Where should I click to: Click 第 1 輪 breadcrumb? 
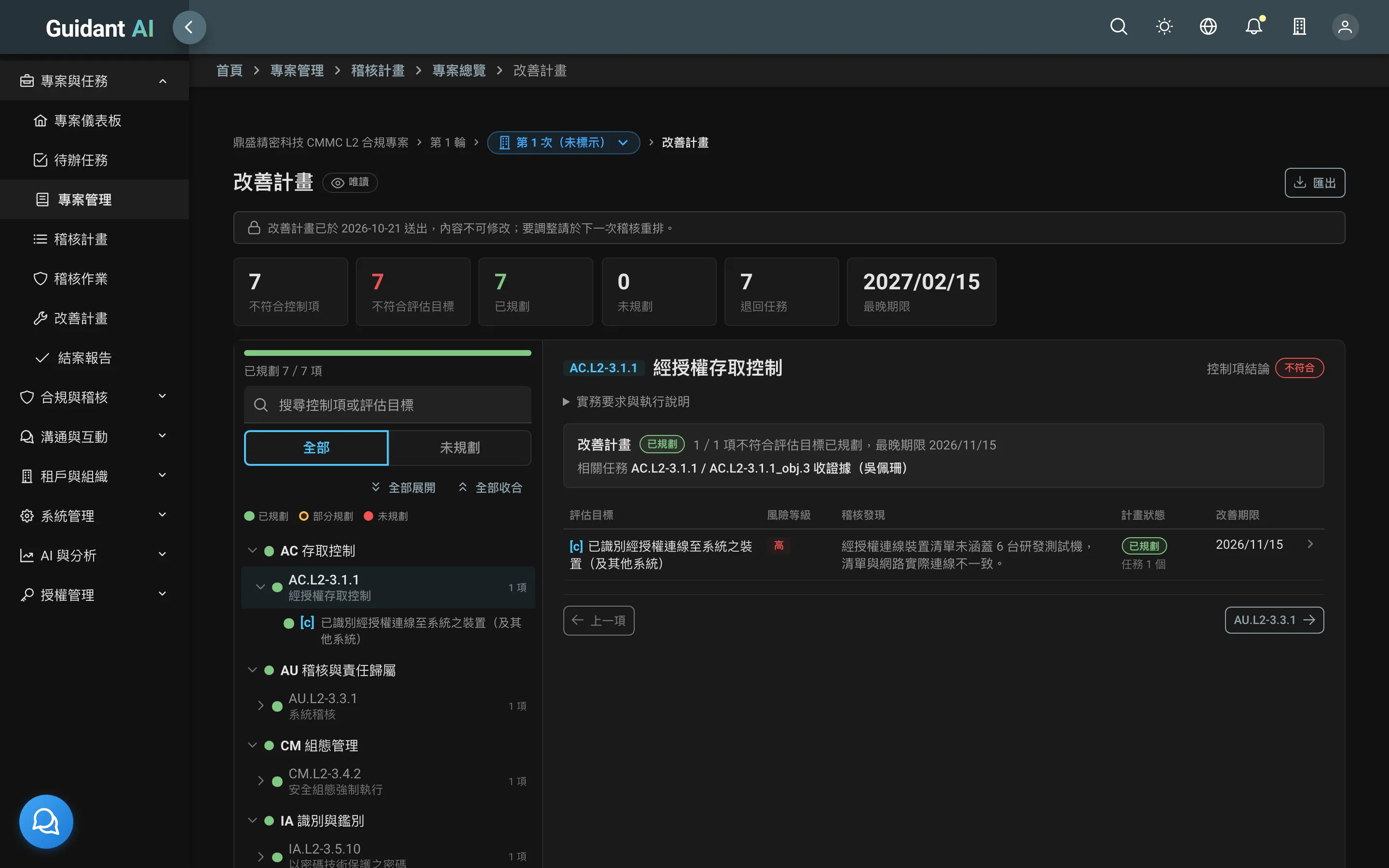[448, 142]
